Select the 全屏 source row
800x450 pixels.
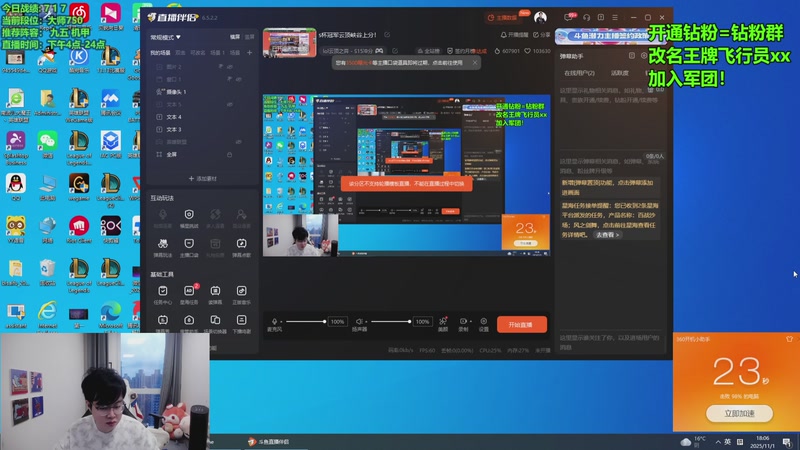click(202, 154)
